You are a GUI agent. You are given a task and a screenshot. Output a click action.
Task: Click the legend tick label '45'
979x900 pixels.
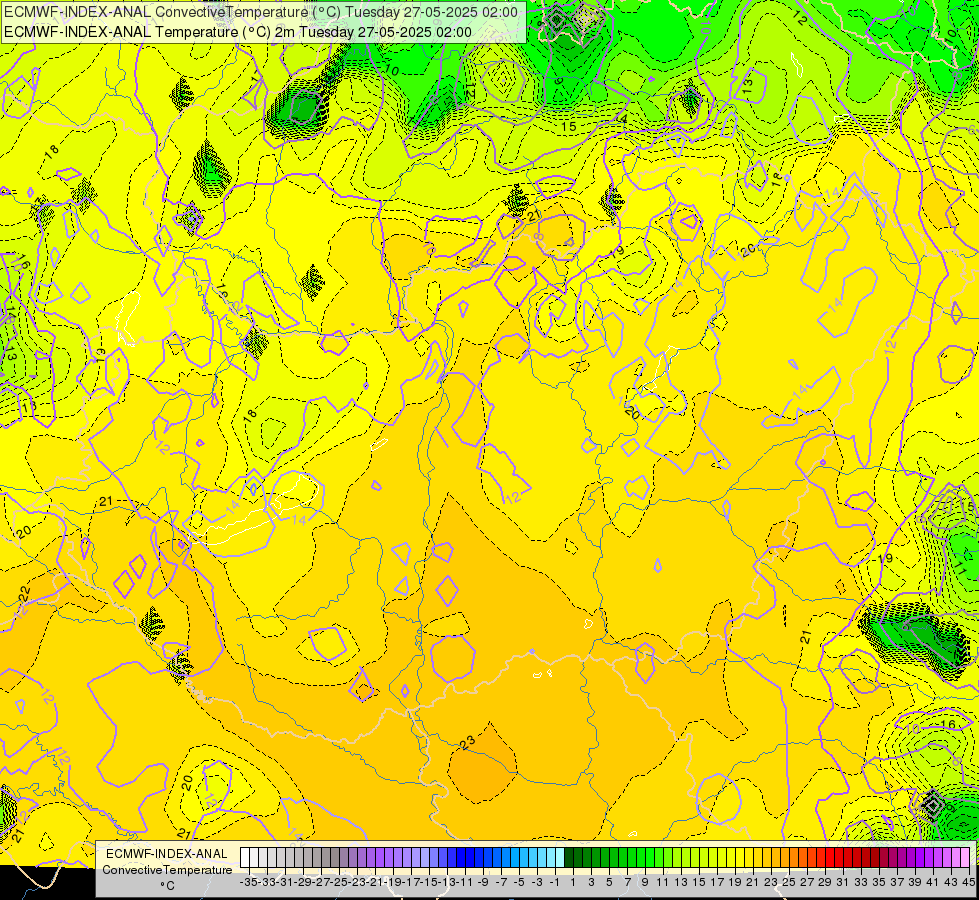tap(968, 883)
